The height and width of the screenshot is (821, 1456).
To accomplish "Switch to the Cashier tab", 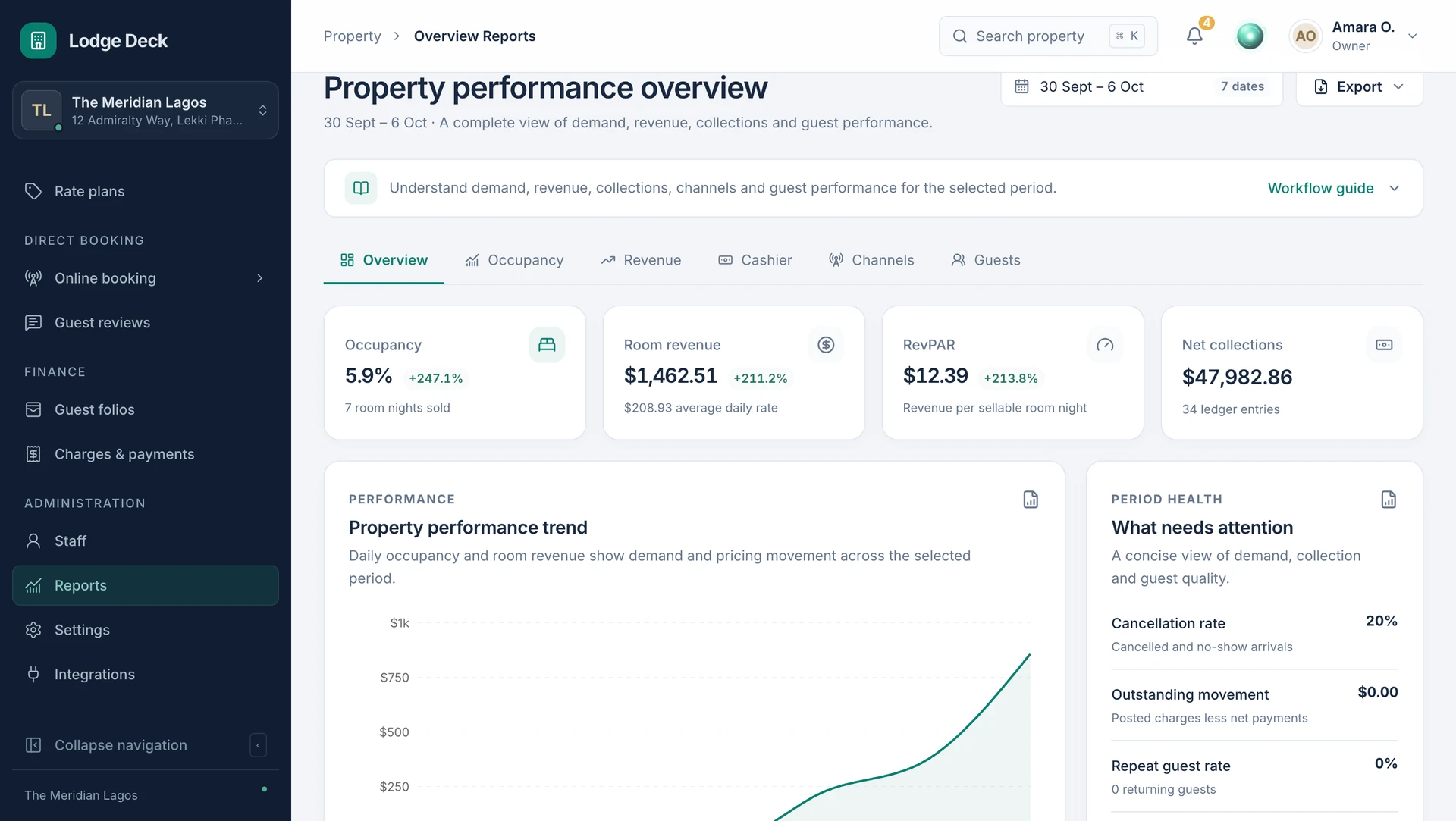I will click(755, 260).
